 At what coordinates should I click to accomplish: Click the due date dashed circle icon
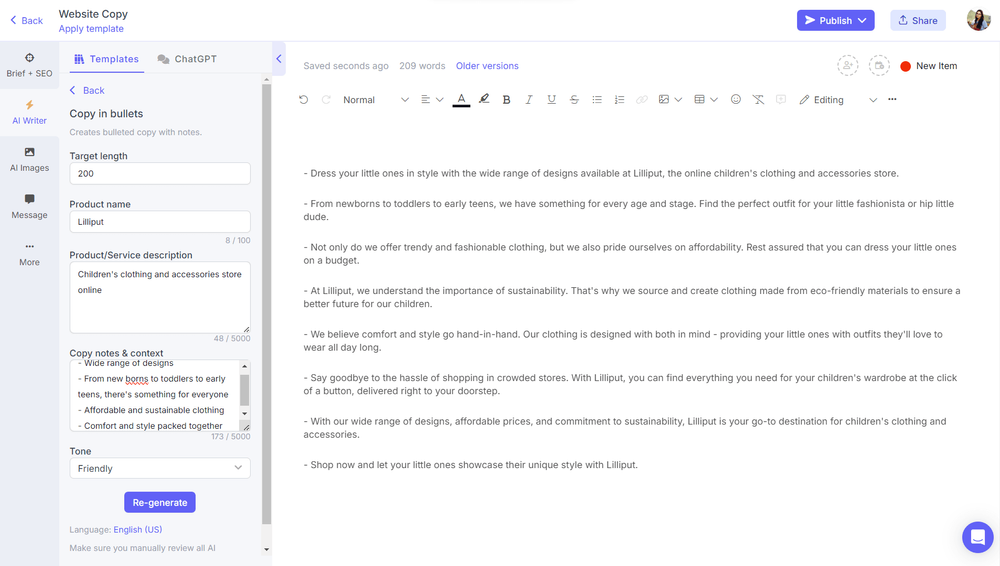(879, 66)
